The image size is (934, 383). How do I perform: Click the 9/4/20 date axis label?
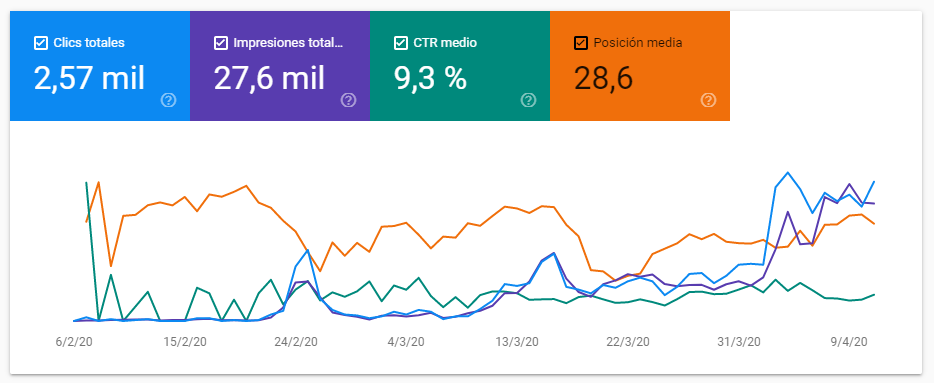[x=849, y=342]
